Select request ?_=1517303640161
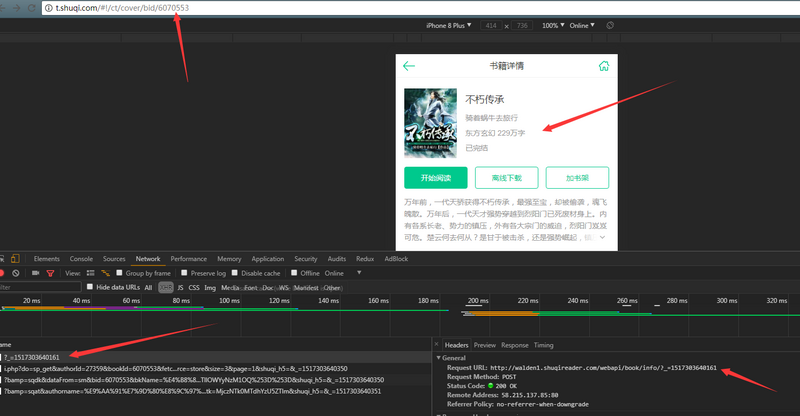This screenshot has height=416, width=800. (215, 357)
